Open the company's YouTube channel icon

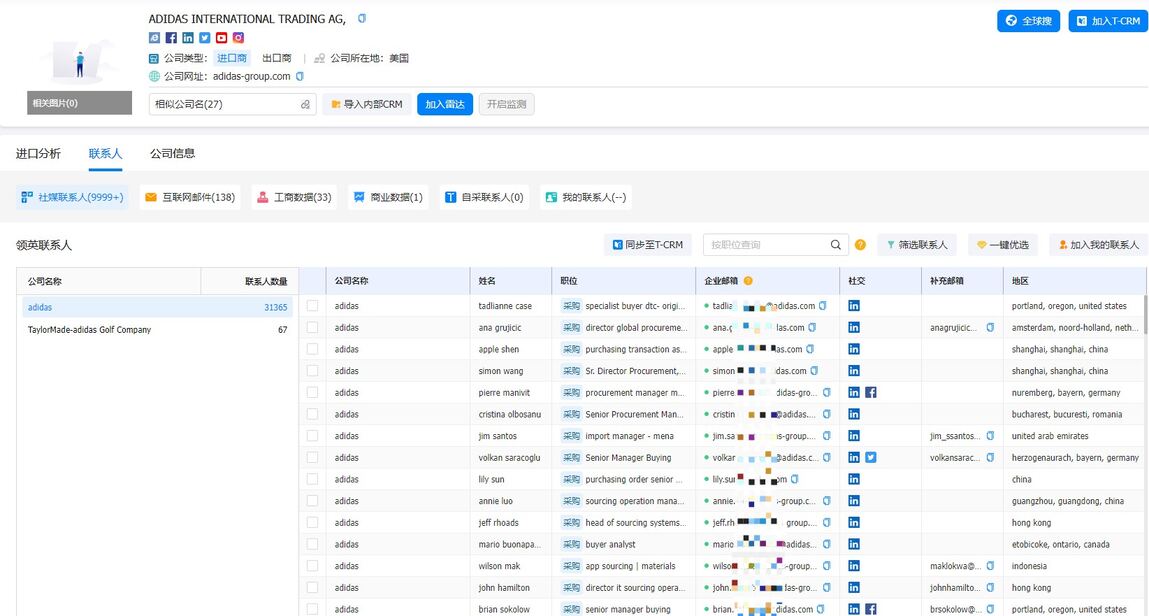click(221, 37)
